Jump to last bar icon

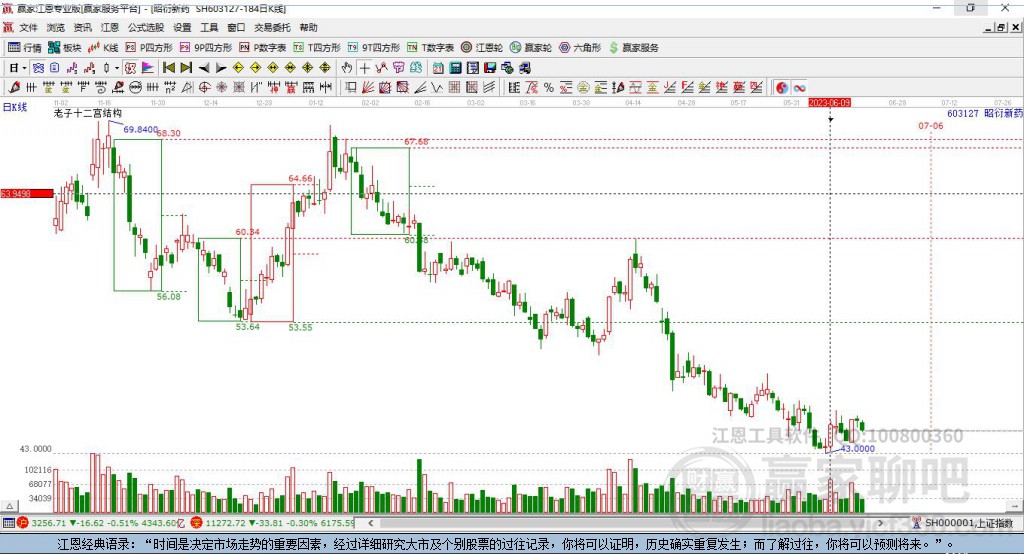[186, 68]
